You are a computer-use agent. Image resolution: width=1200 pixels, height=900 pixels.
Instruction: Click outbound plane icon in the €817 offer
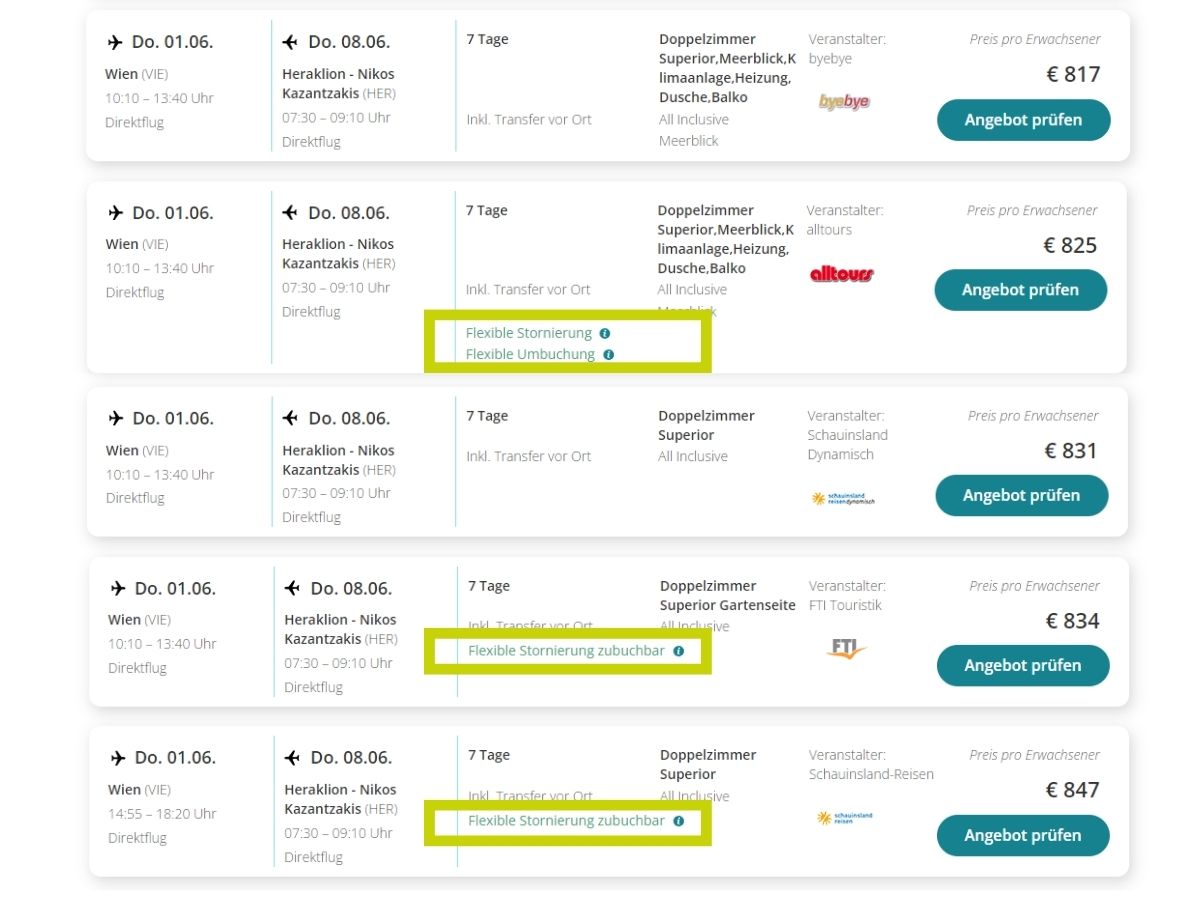[115, 42]
